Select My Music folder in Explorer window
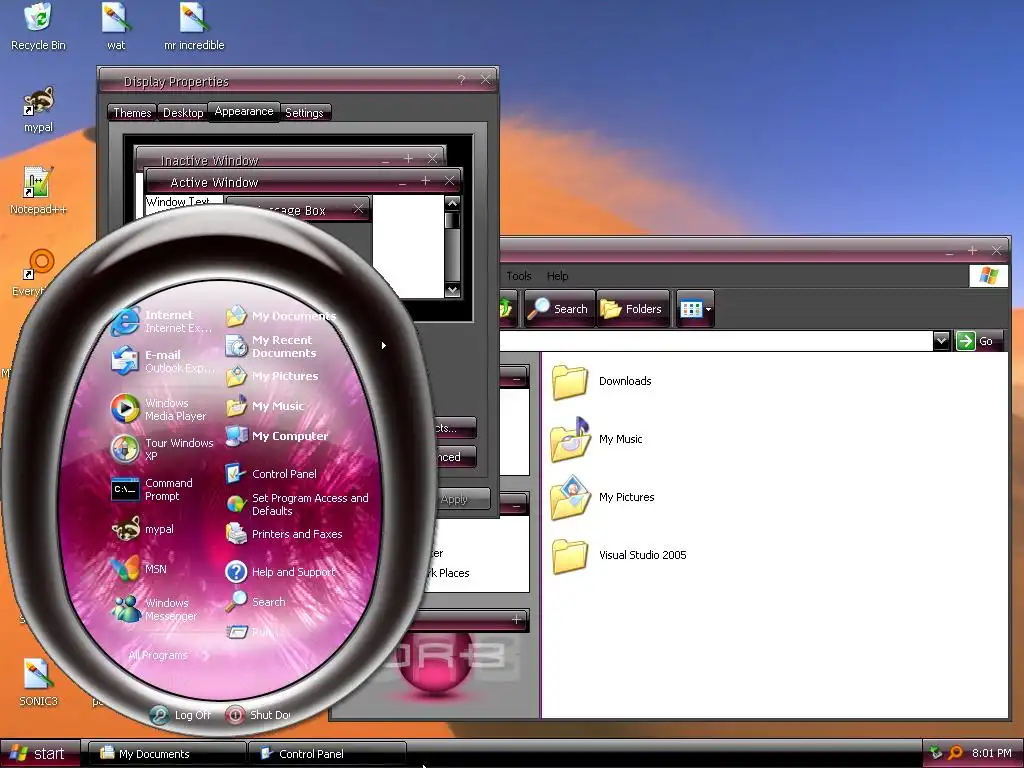Screen dimensions: 1024x768 [x=596, y=439]
